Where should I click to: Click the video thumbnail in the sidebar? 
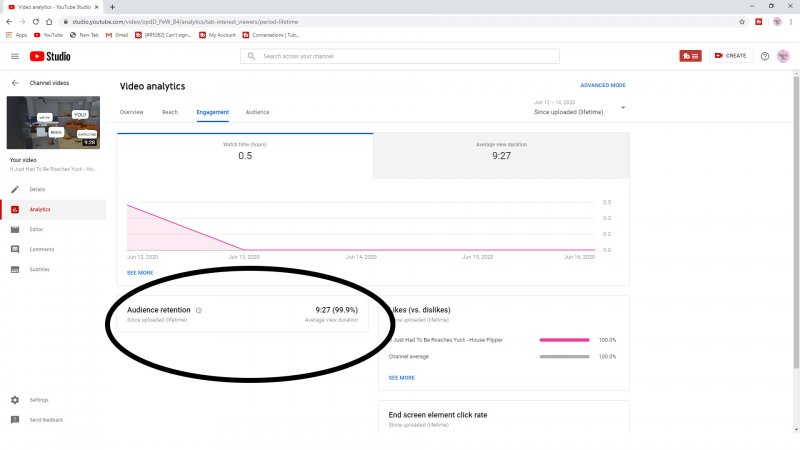coord(53,122)
